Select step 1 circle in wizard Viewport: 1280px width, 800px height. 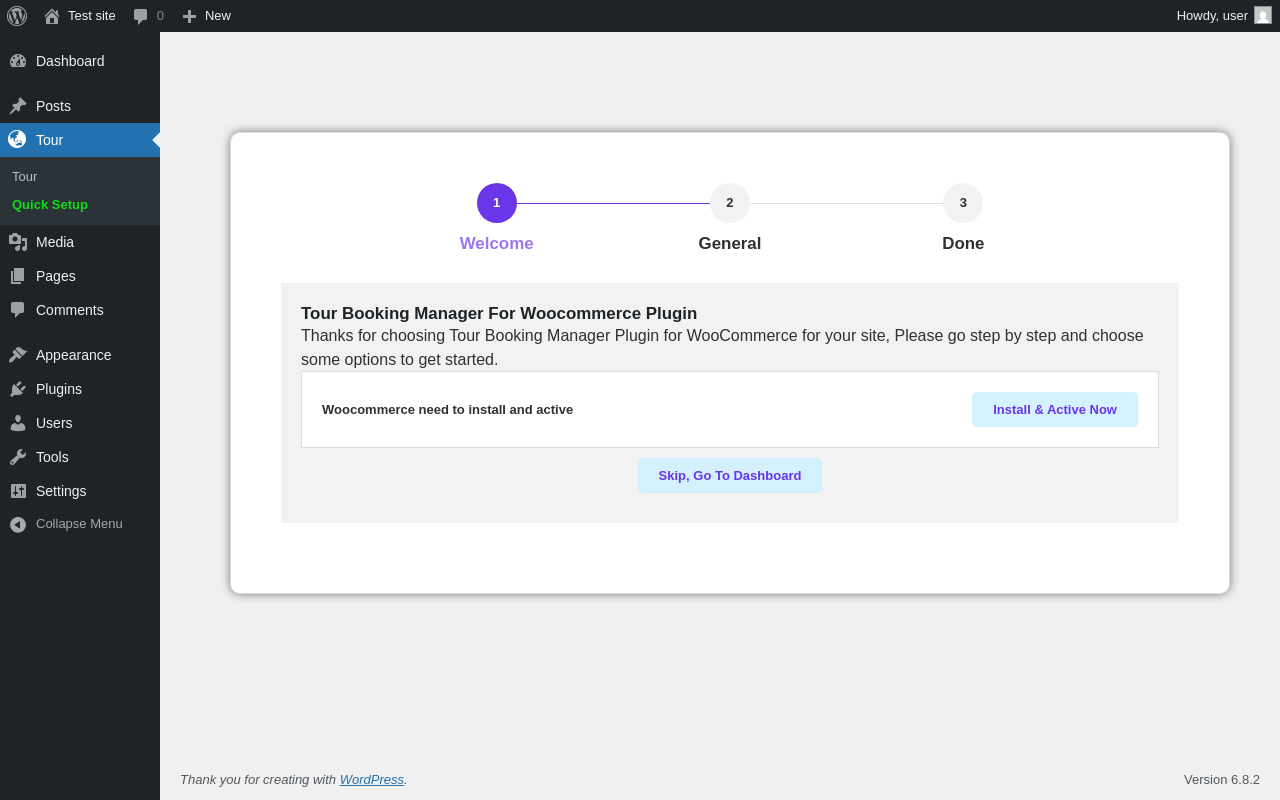click(497, 203)
